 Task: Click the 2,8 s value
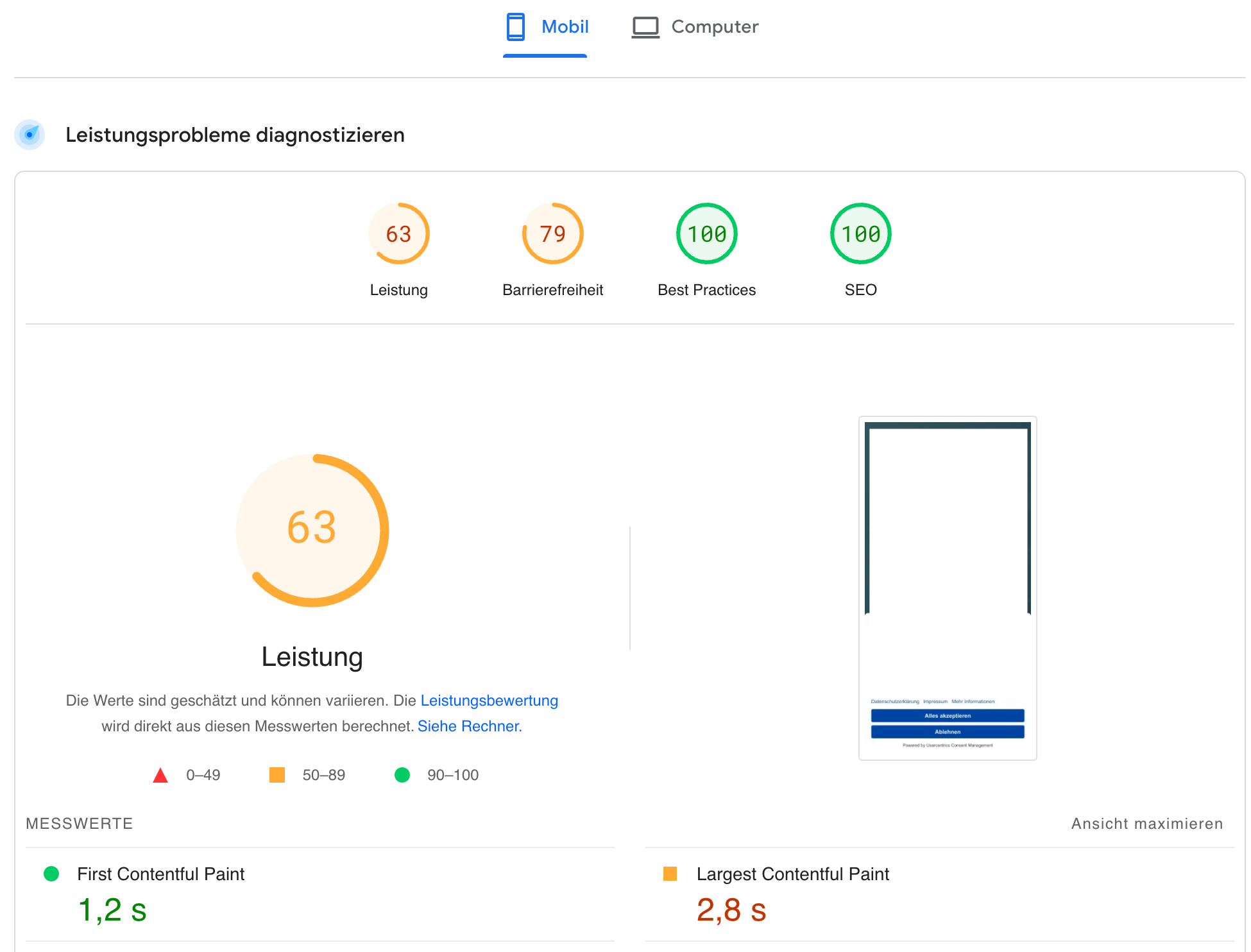coord(731,910)
